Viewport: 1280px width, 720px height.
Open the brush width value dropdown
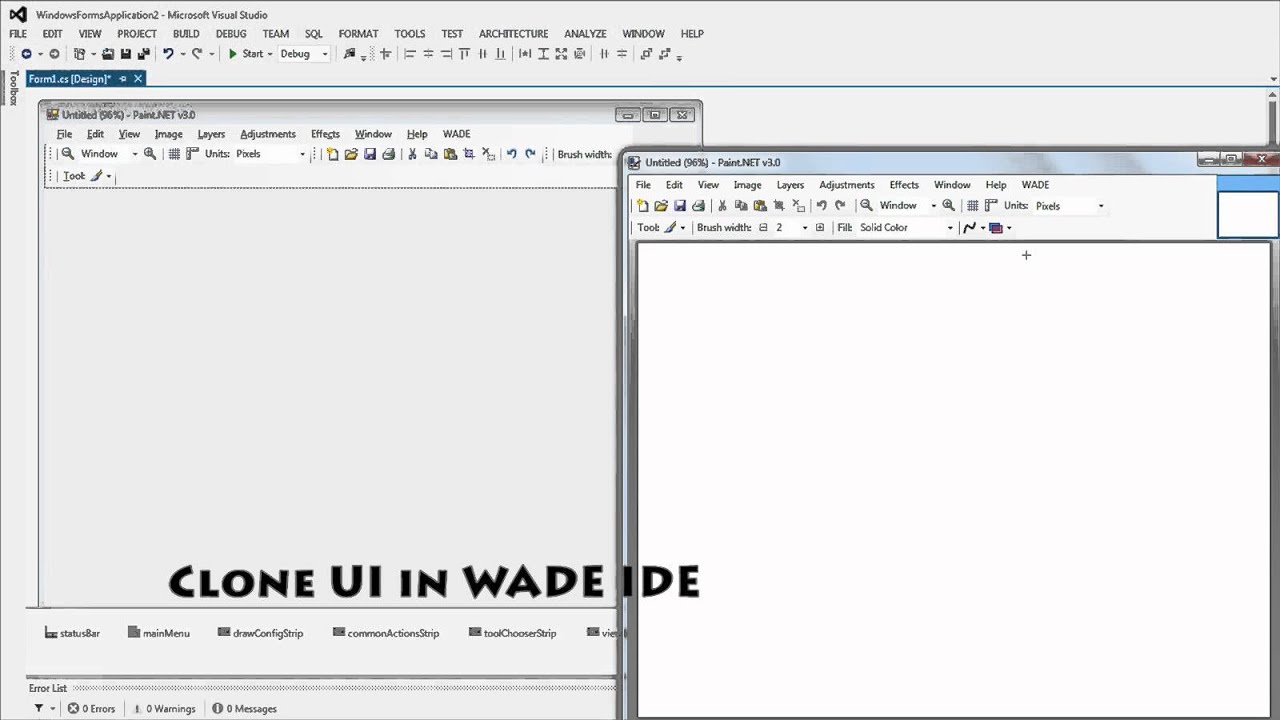(x=805, y=228)
